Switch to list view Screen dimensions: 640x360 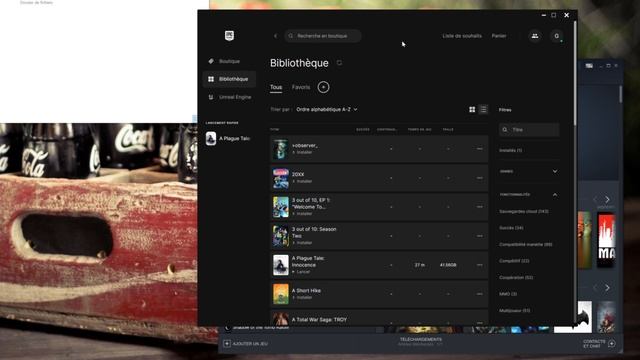[x=483, y=109]
